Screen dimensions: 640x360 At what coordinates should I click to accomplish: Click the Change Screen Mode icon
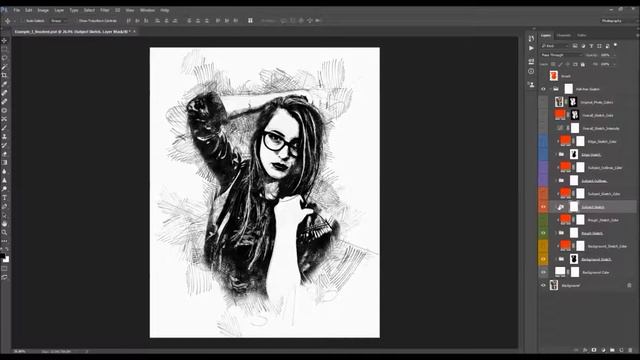pyautogui.click(x=4, y=277)
